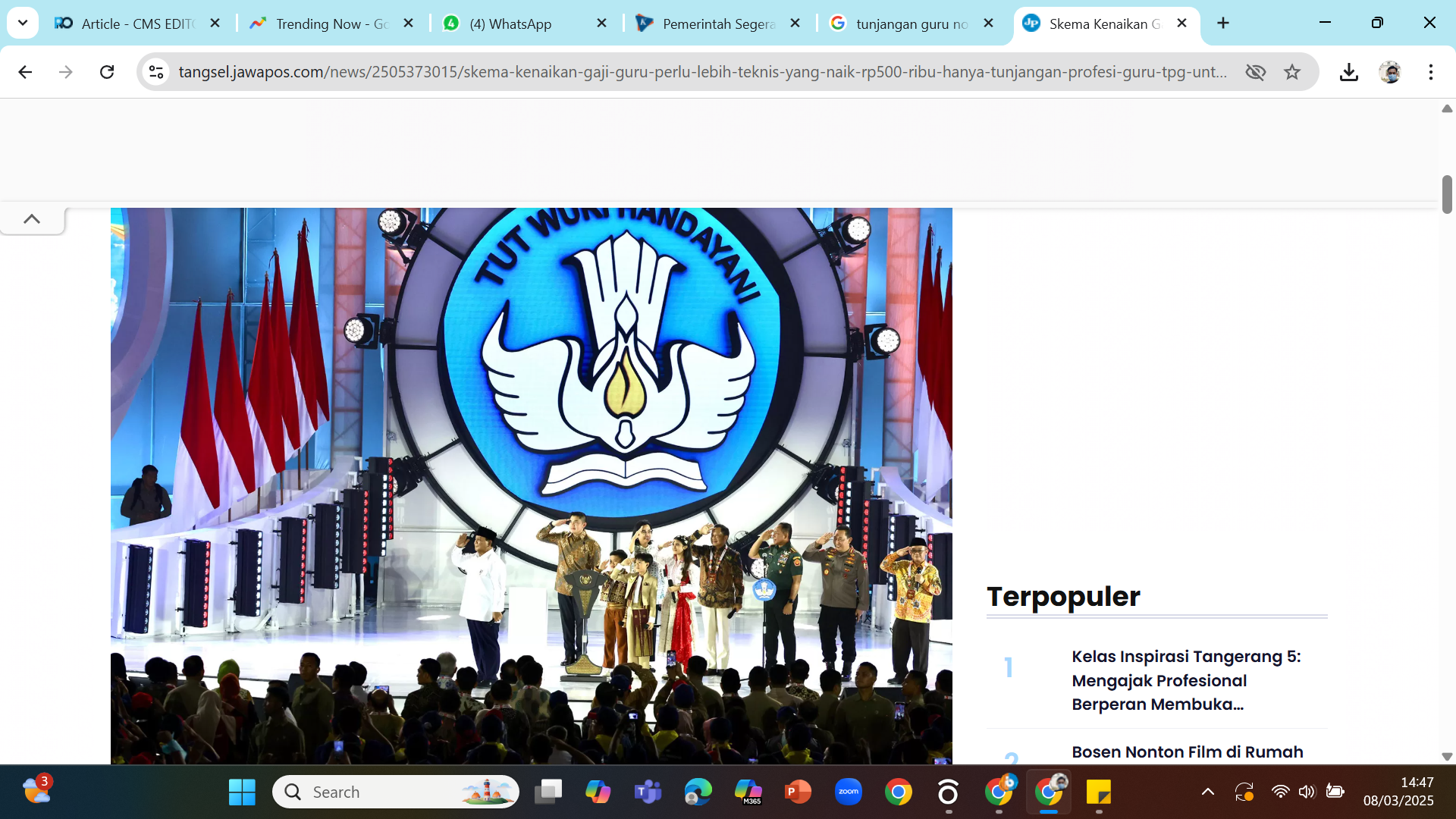The width and height of the screenshot is (1456, 819).
Task: Click the page scrollbar thumb
Action: [x=1447, y=194]
